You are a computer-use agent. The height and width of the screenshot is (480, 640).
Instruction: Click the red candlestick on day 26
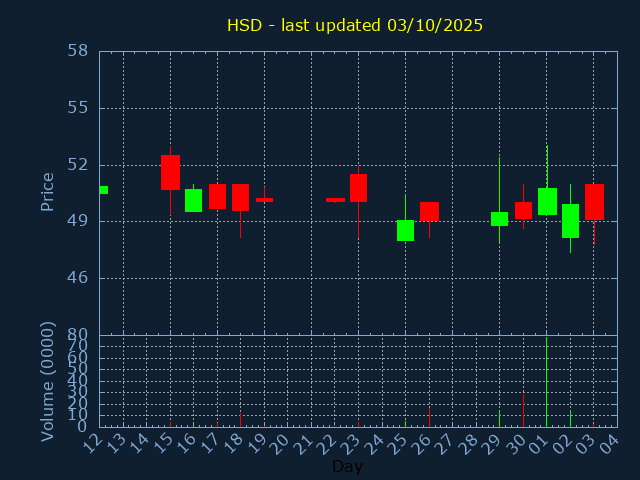pyautogui.click(x=429, y=211)
